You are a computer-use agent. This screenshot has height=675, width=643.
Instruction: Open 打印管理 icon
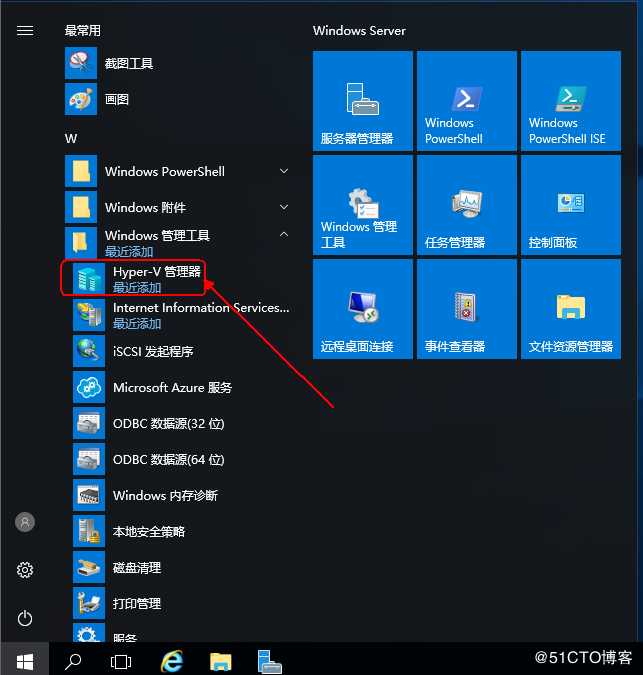pos(89,603)
